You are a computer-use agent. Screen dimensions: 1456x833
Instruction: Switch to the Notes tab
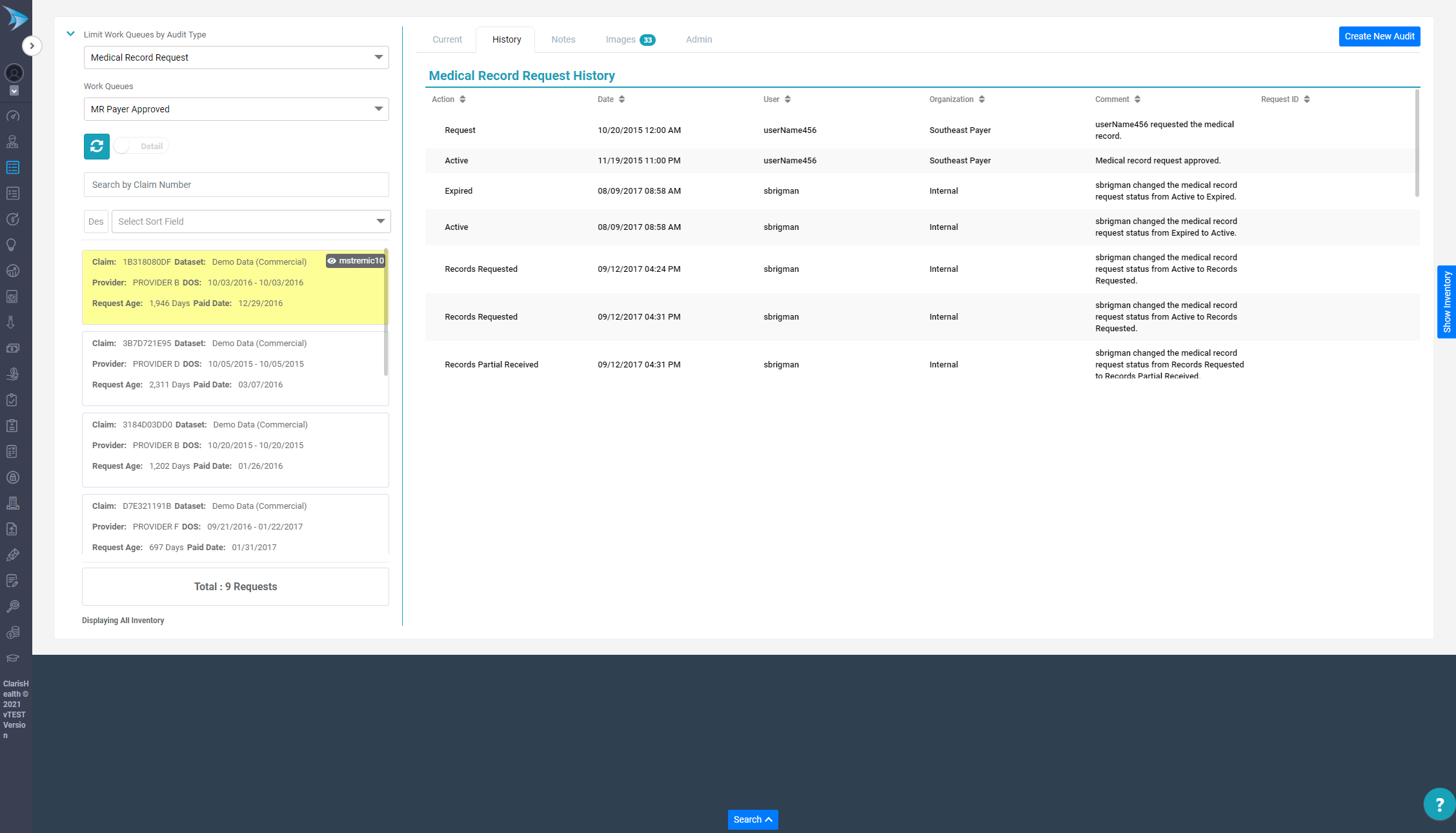(x=563, y=39)
